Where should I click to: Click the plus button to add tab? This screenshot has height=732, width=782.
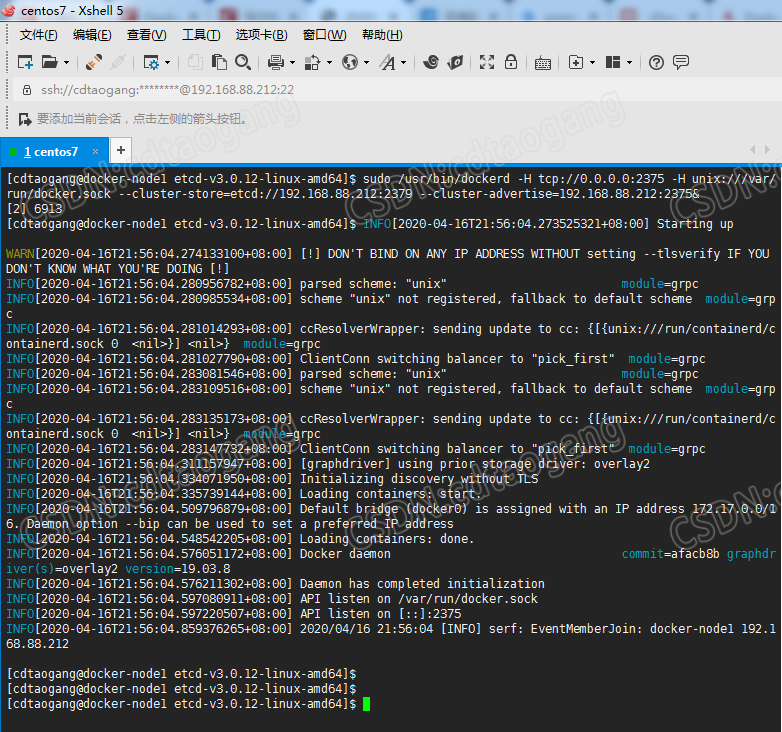[121, 150]
